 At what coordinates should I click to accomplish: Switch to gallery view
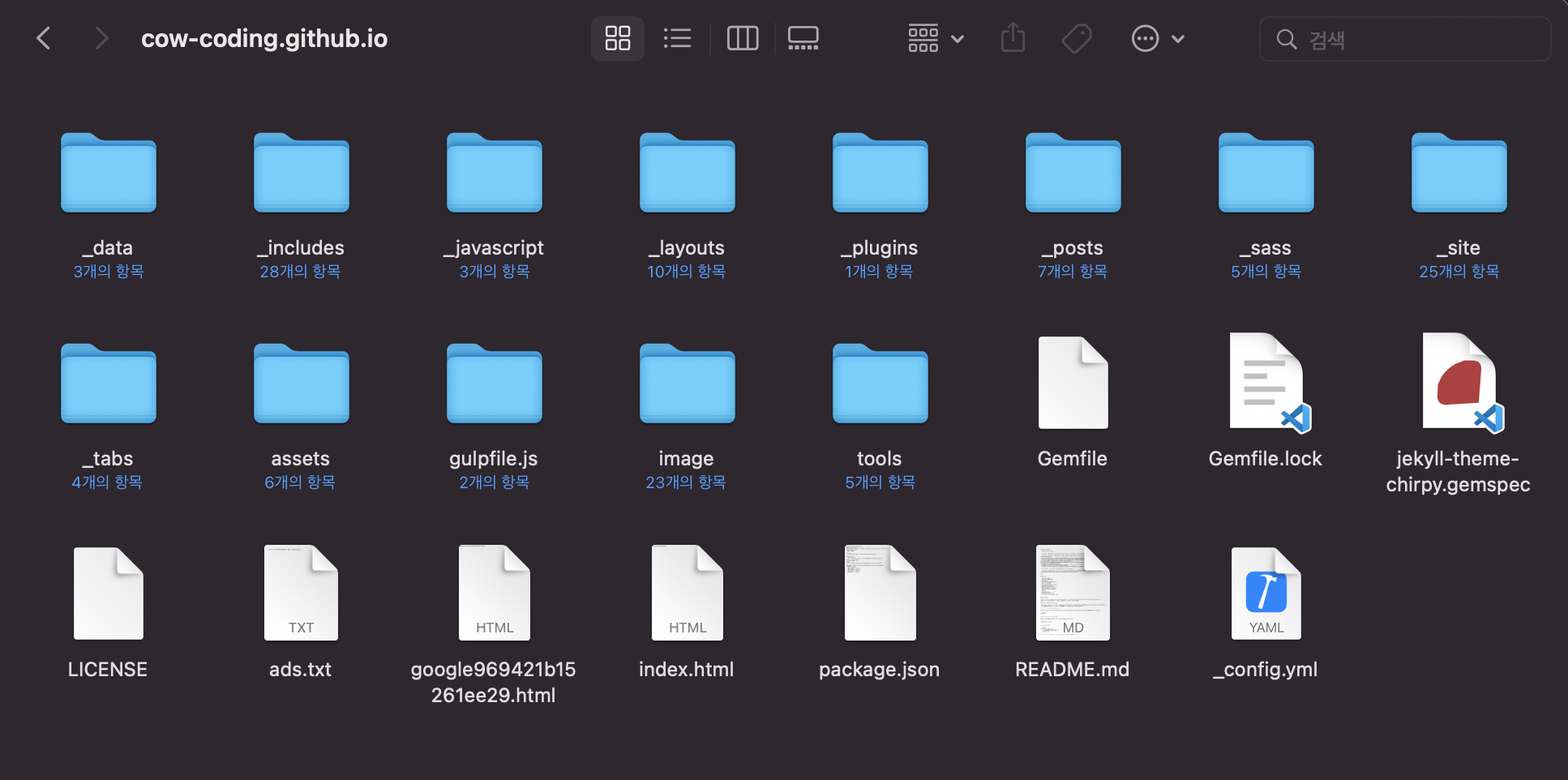point(803,38)
